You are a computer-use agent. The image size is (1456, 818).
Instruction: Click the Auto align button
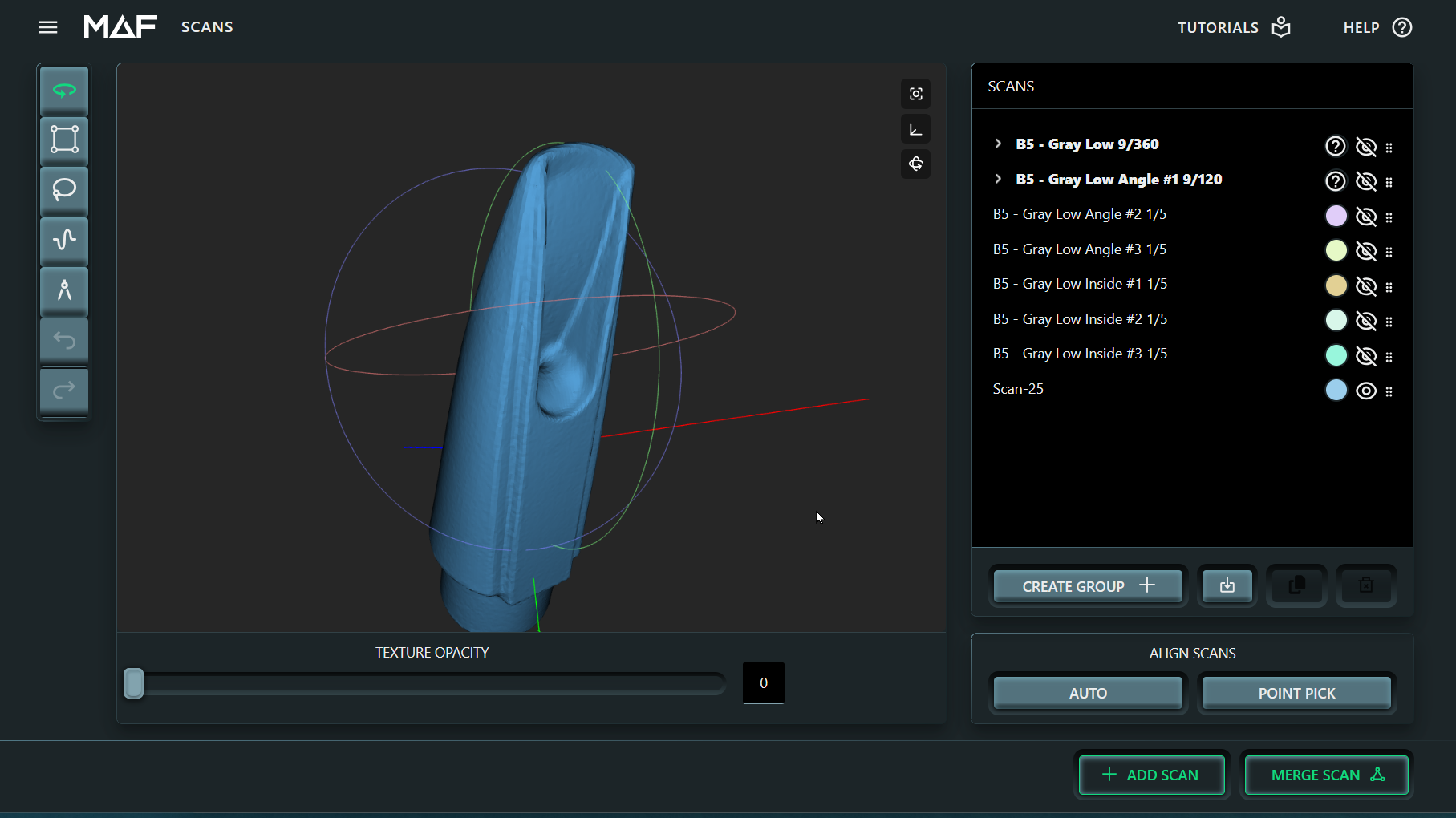pos(1087,693)
